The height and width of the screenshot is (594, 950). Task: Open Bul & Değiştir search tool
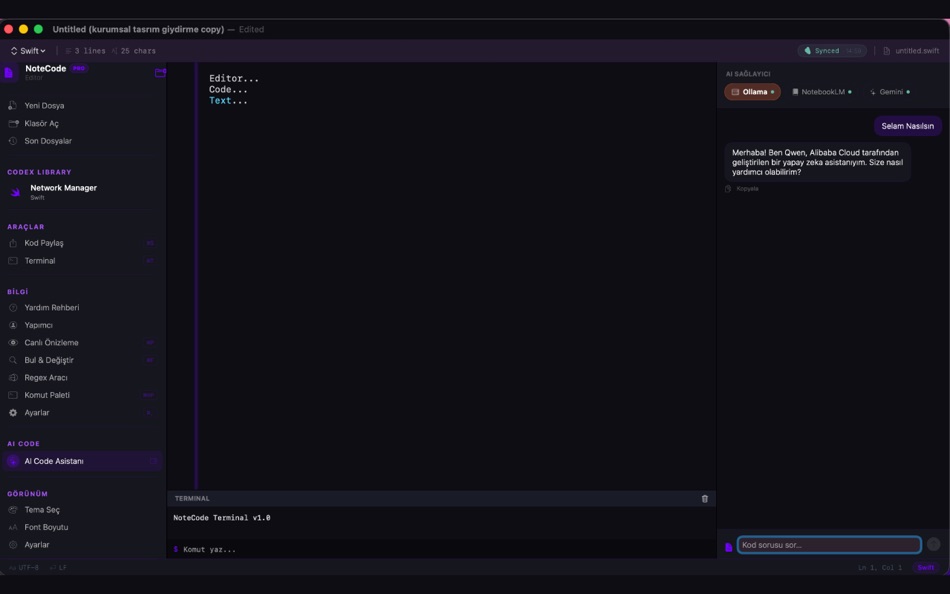[x=81, y=360]
